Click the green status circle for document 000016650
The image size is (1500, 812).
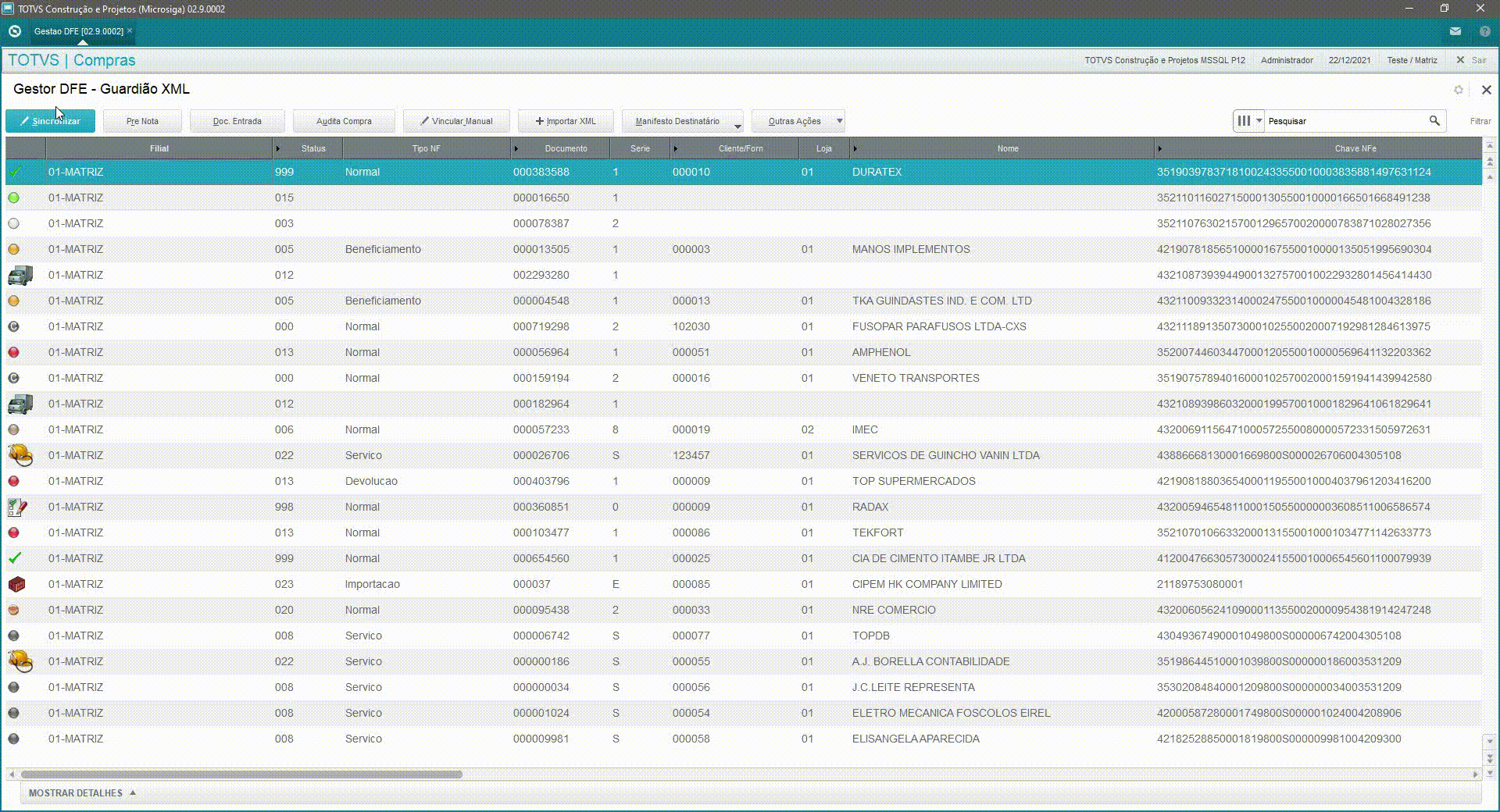click(13, 198)
